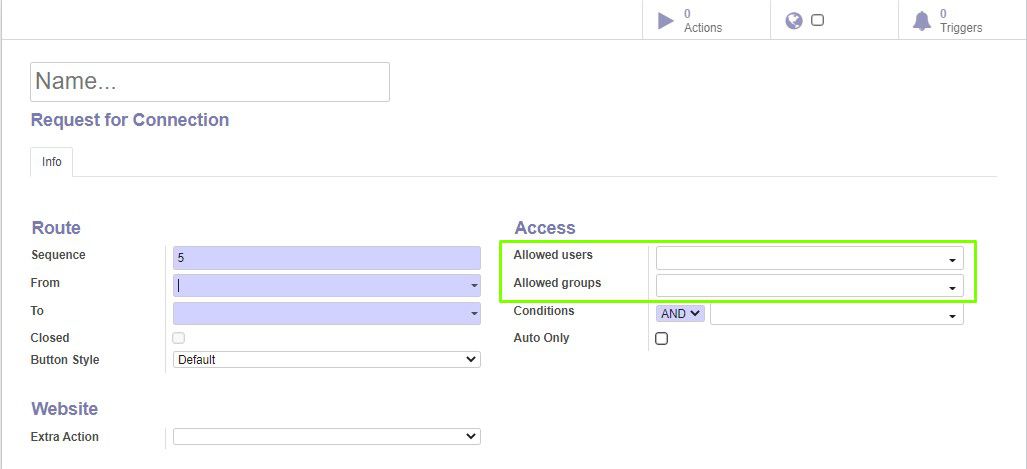
Task: Open the Extra Action dropdown
Action: (x=327, y=436)
